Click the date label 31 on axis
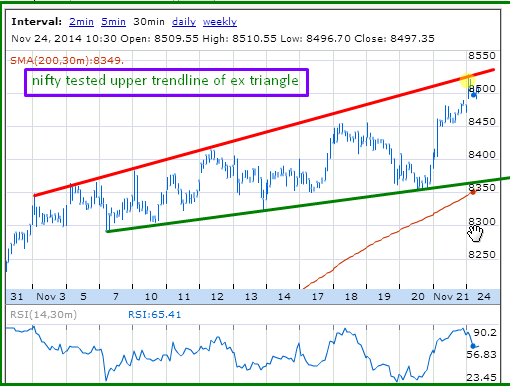 coord(17,296)
